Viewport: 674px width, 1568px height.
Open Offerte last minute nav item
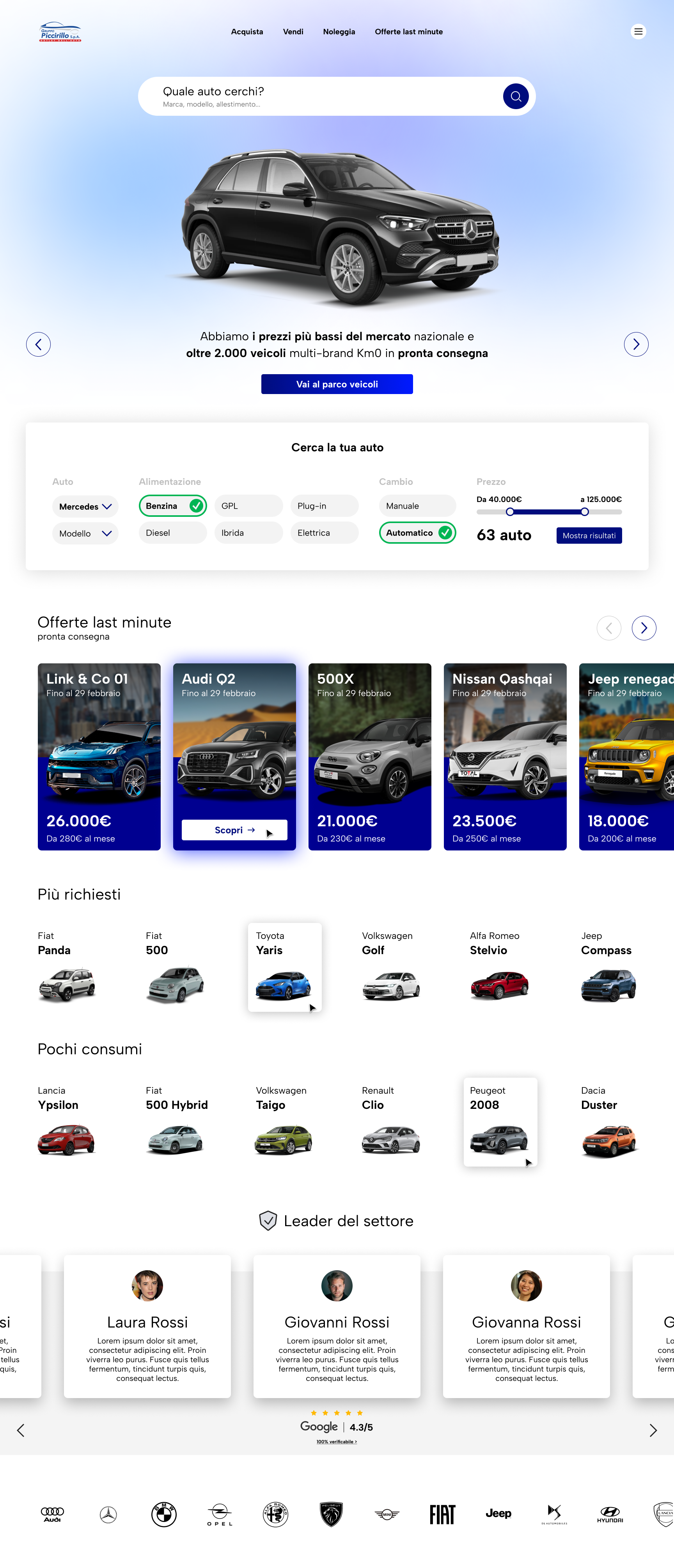[x=409, y=32]
